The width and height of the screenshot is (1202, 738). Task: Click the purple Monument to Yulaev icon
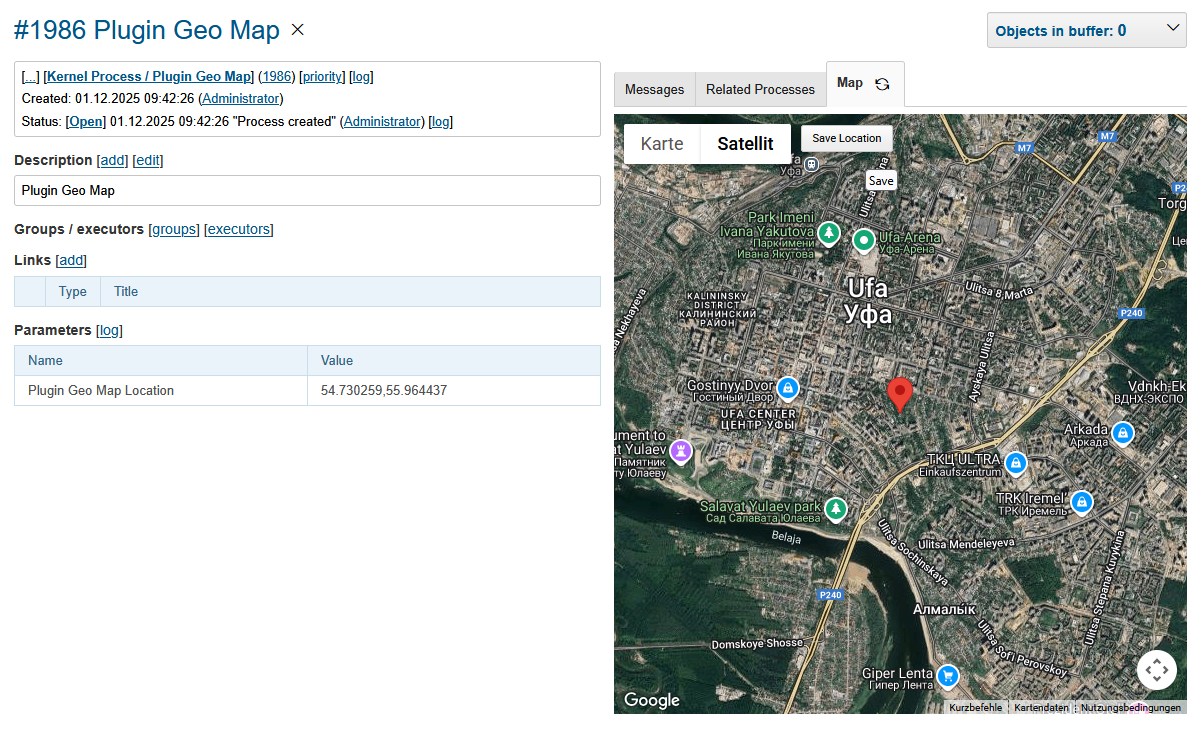pos(681,452)
